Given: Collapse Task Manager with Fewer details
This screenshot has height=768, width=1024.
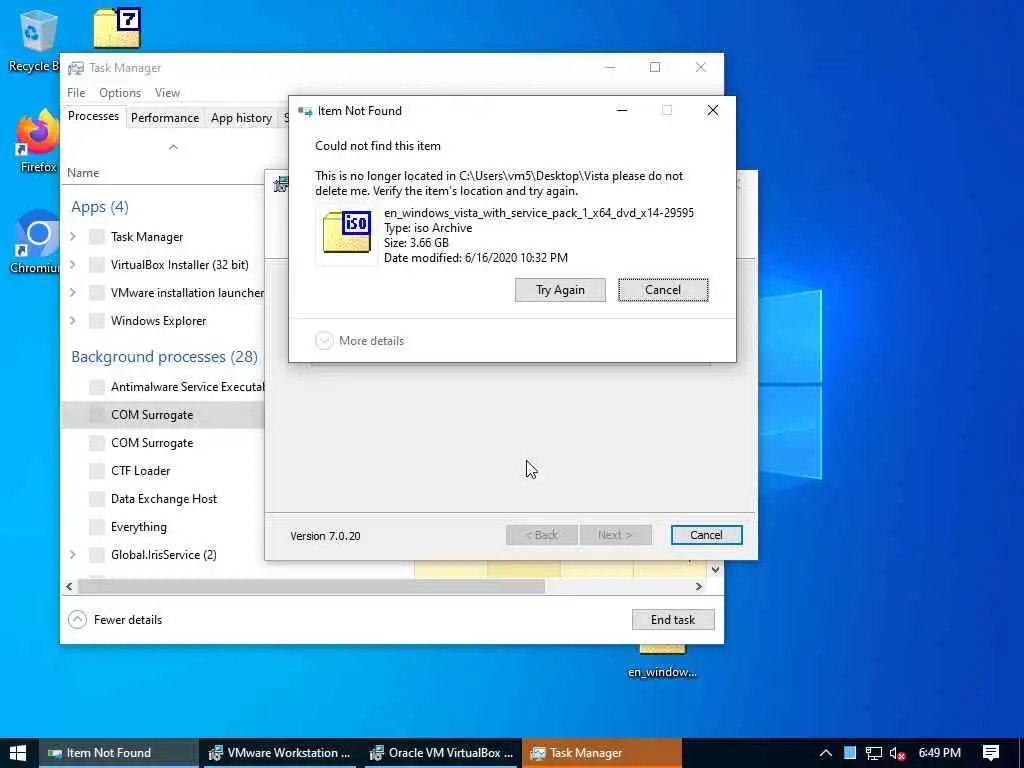Looking at the screenshot, I should 116,619.
